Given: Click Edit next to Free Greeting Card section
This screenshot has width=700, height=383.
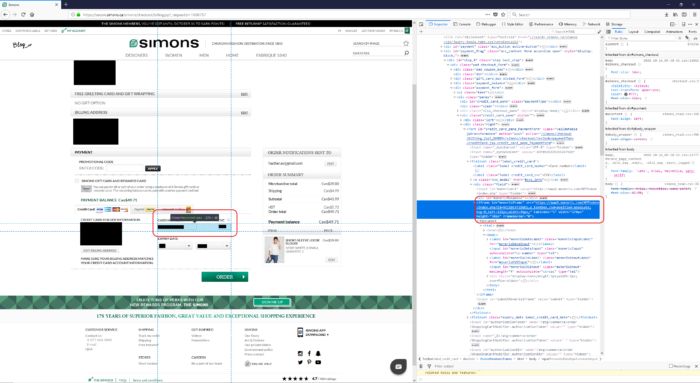Looking at the screenshot, I should [244, 94].
